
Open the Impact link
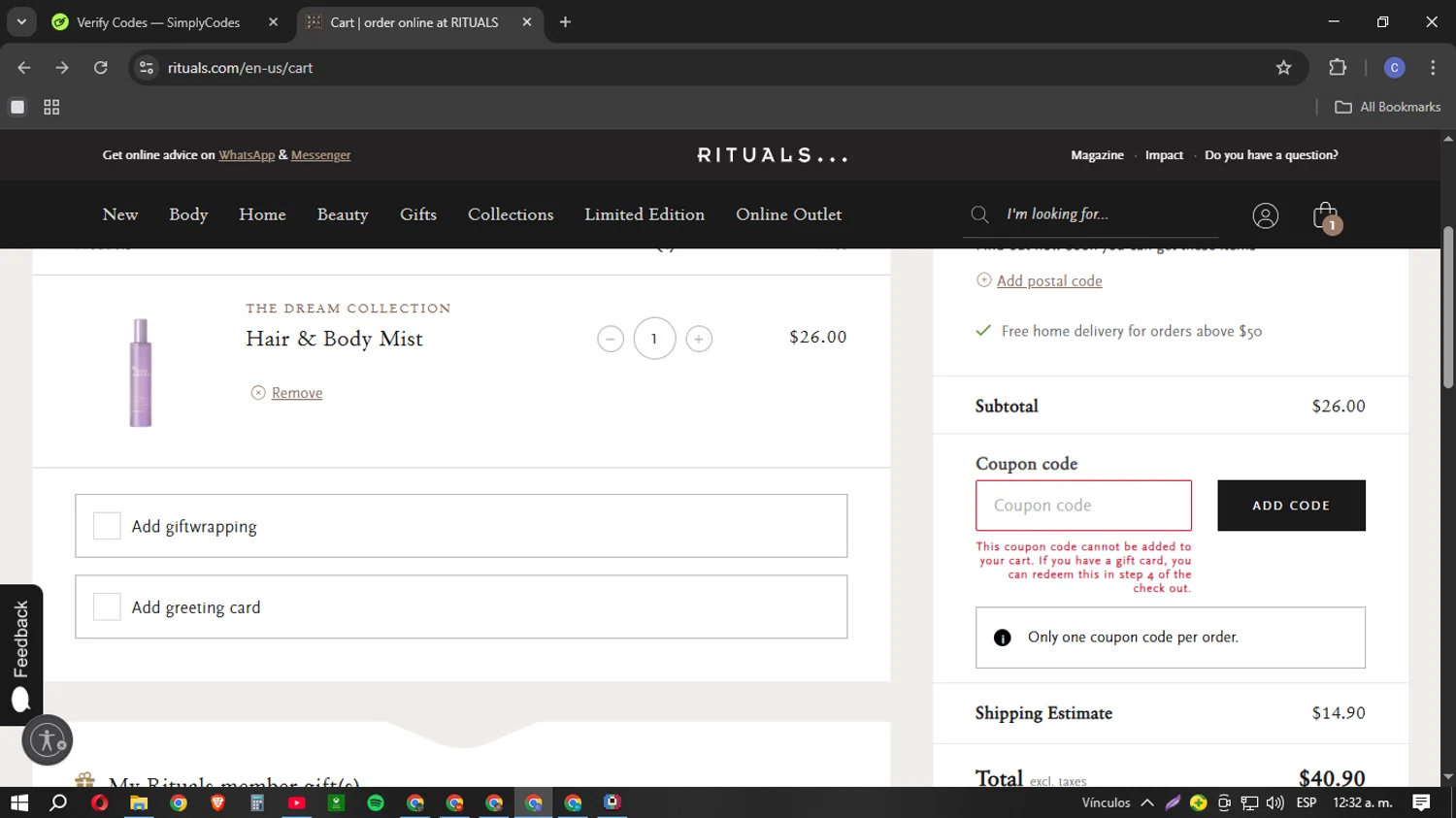click(1164, 155)
